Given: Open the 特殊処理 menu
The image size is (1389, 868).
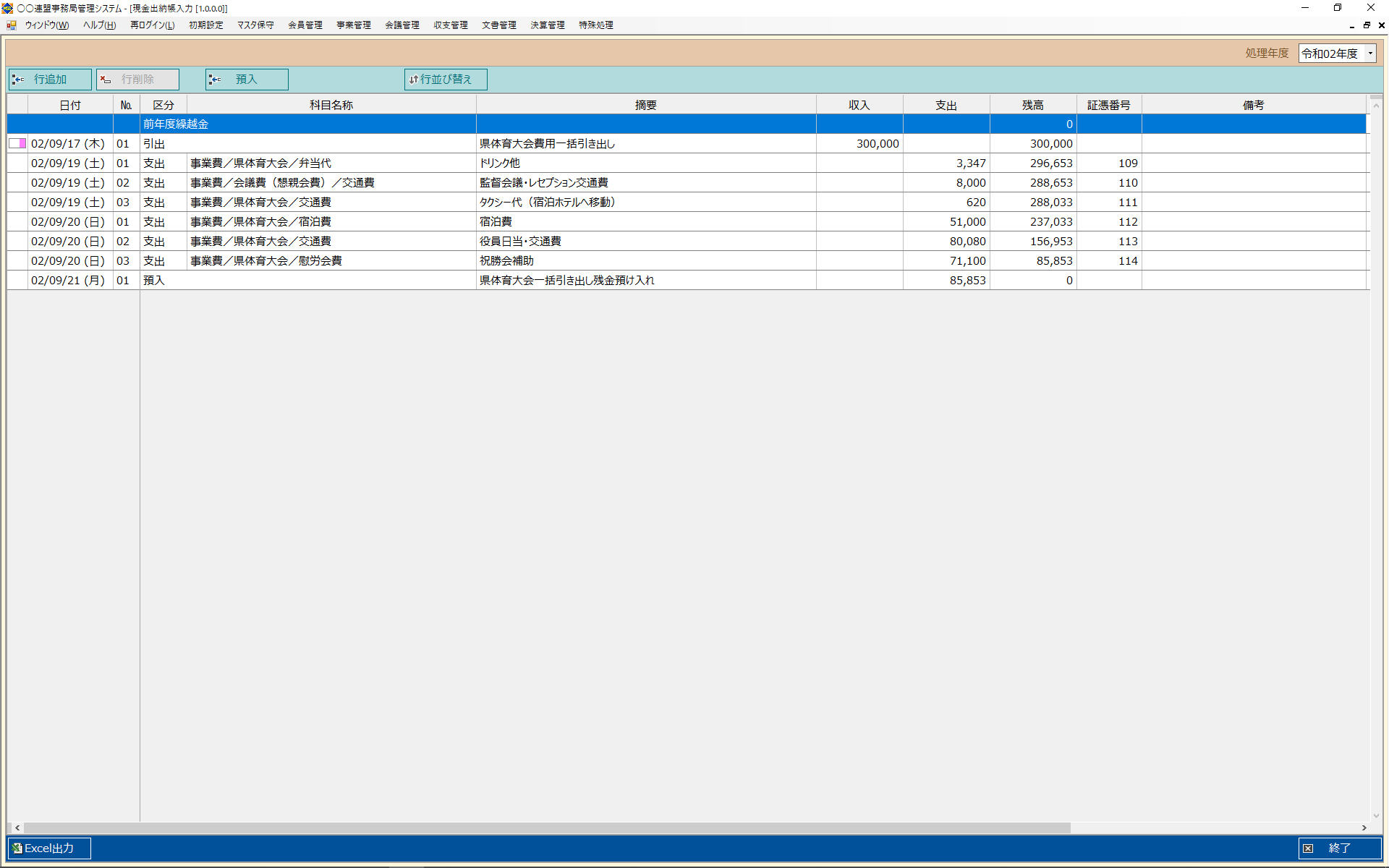Looking at the screenshot, I should pos(595,25).
